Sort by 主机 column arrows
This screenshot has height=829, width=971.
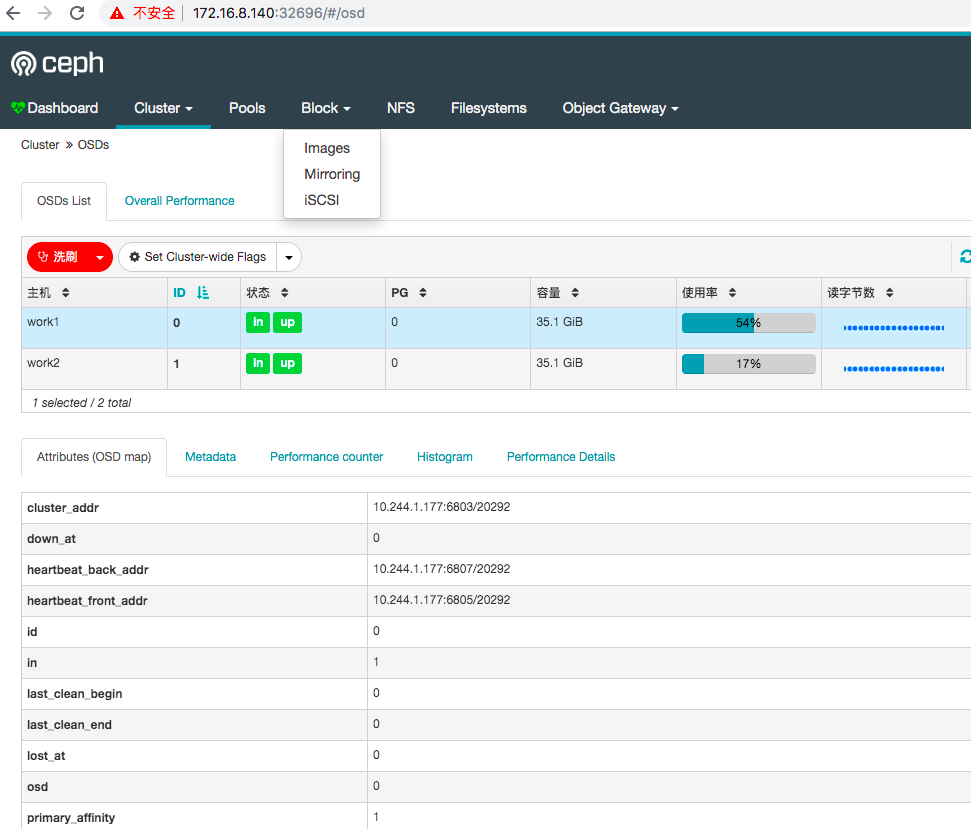pos(66,293)
